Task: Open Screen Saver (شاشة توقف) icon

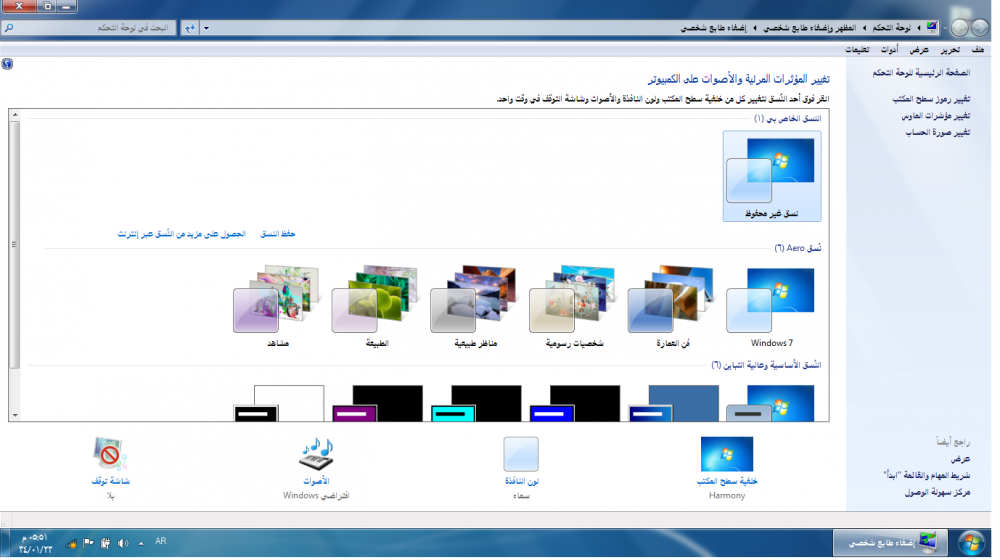Action: point(111,455)
